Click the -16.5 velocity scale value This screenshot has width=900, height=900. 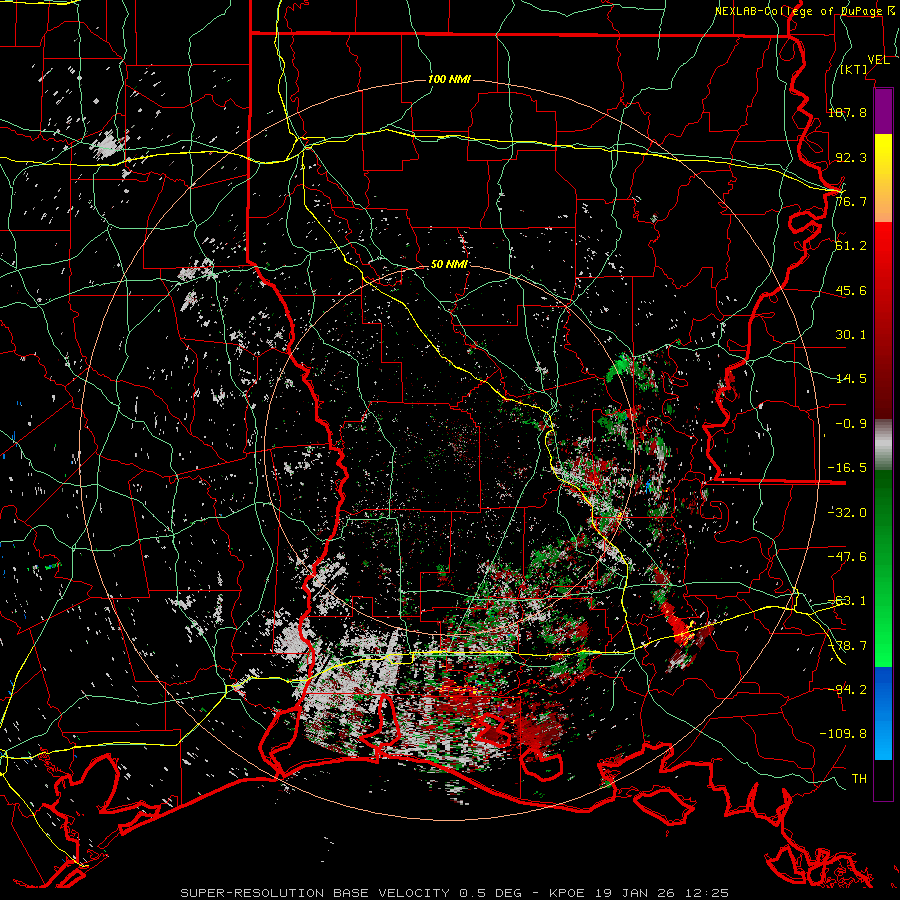[847, 468]
